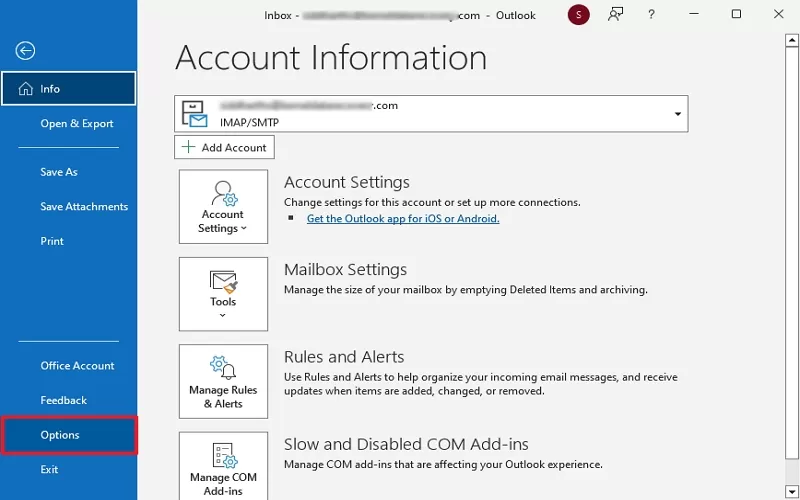800x500 pixels.
Task: Click the Rules and Alerts heading text
Action: (344, 357)
